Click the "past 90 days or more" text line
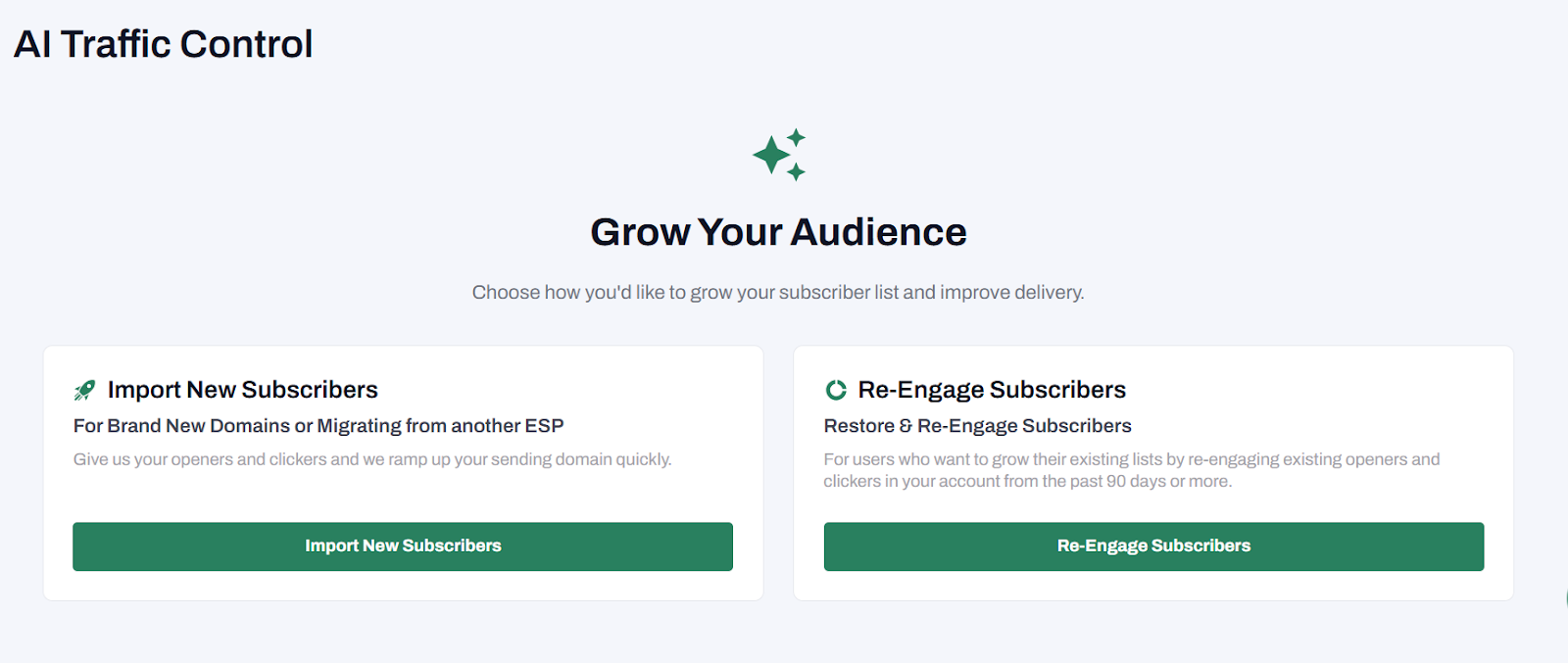 [1027, 482]
